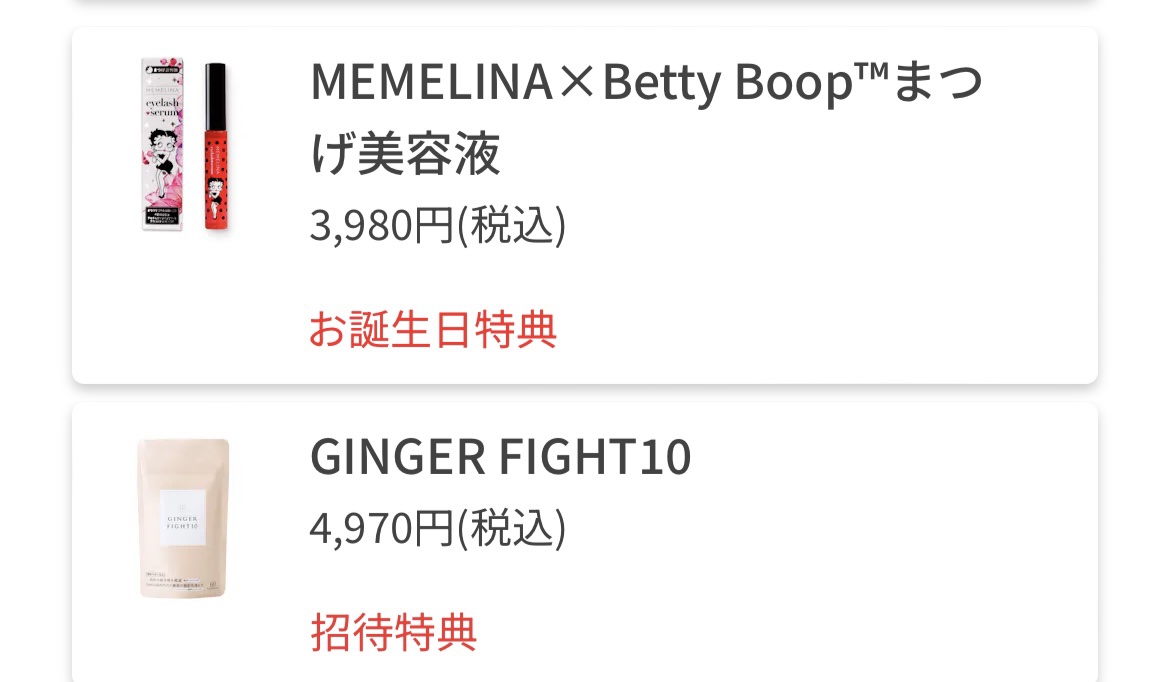The width and height of the screenshot is (1170, 682).
Task: Open the GINGER FIGHT10 pouch thumbnail
Action: (183, 516)
